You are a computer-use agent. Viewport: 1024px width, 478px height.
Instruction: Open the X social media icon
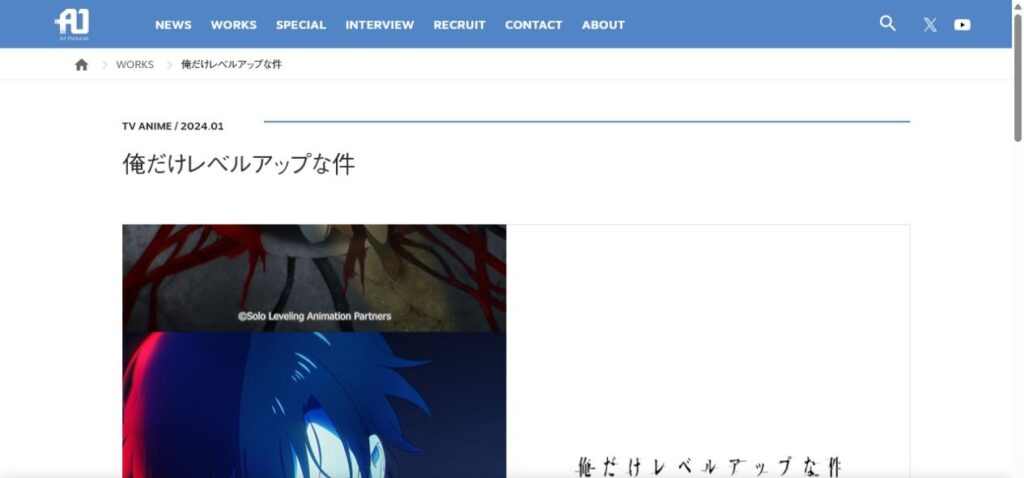point(930,25)
